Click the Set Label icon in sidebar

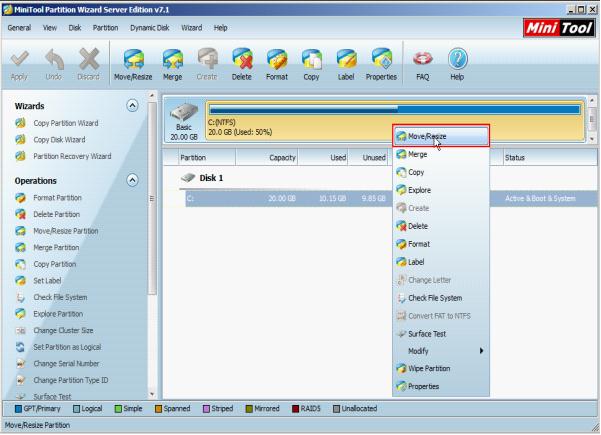[21, 281]
